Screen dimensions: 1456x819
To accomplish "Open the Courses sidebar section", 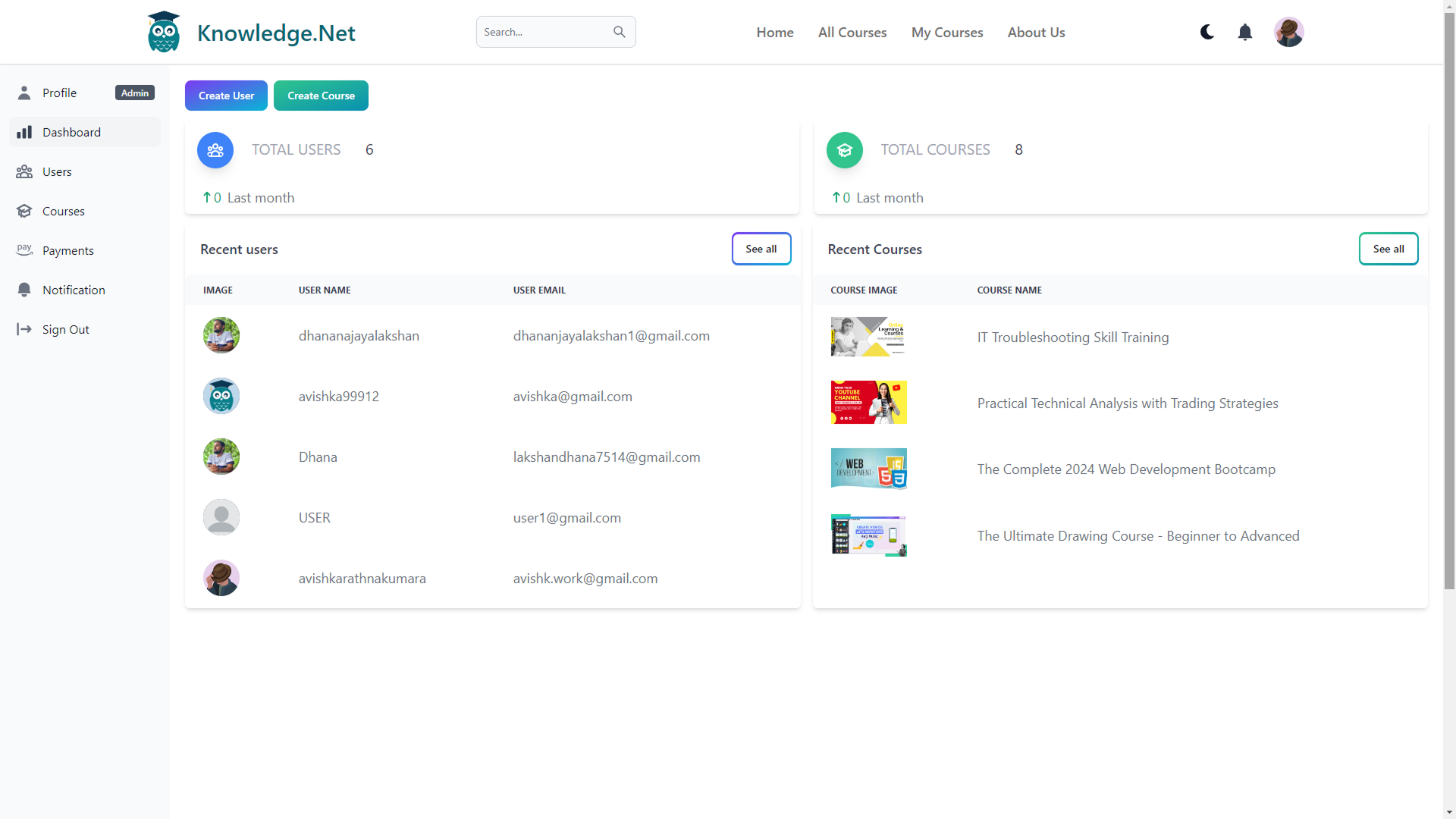I will 25,211.
